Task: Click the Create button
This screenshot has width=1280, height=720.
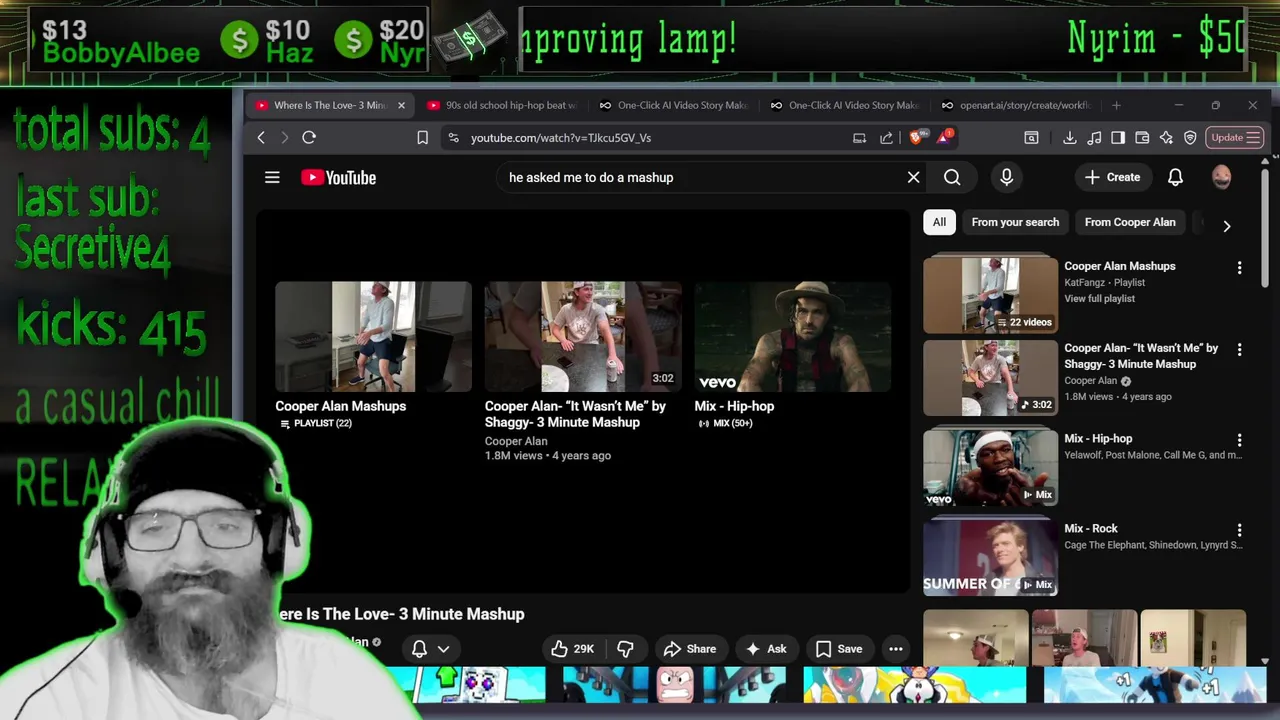Action: (1112, 177)
